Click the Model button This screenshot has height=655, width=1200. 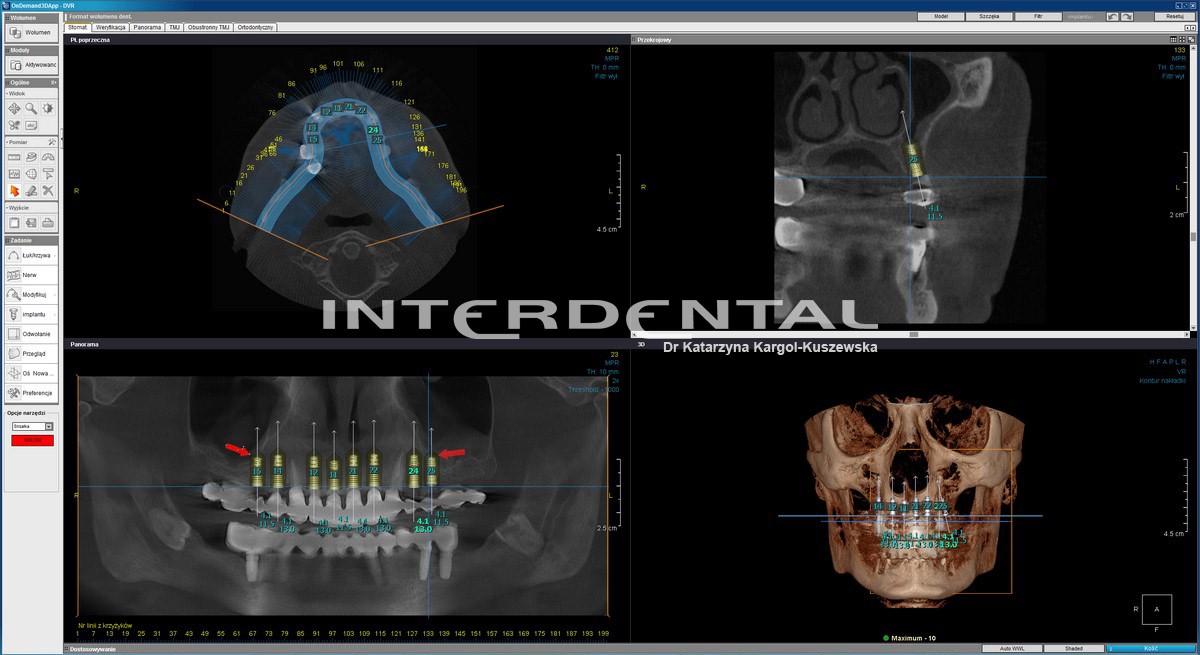pos(940,17)
